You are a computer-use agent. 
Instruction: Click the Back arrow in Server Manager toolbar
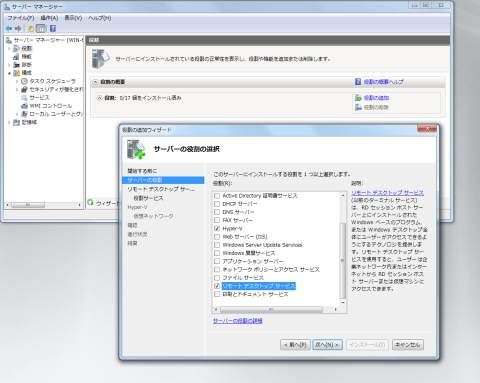click(9, 28)
